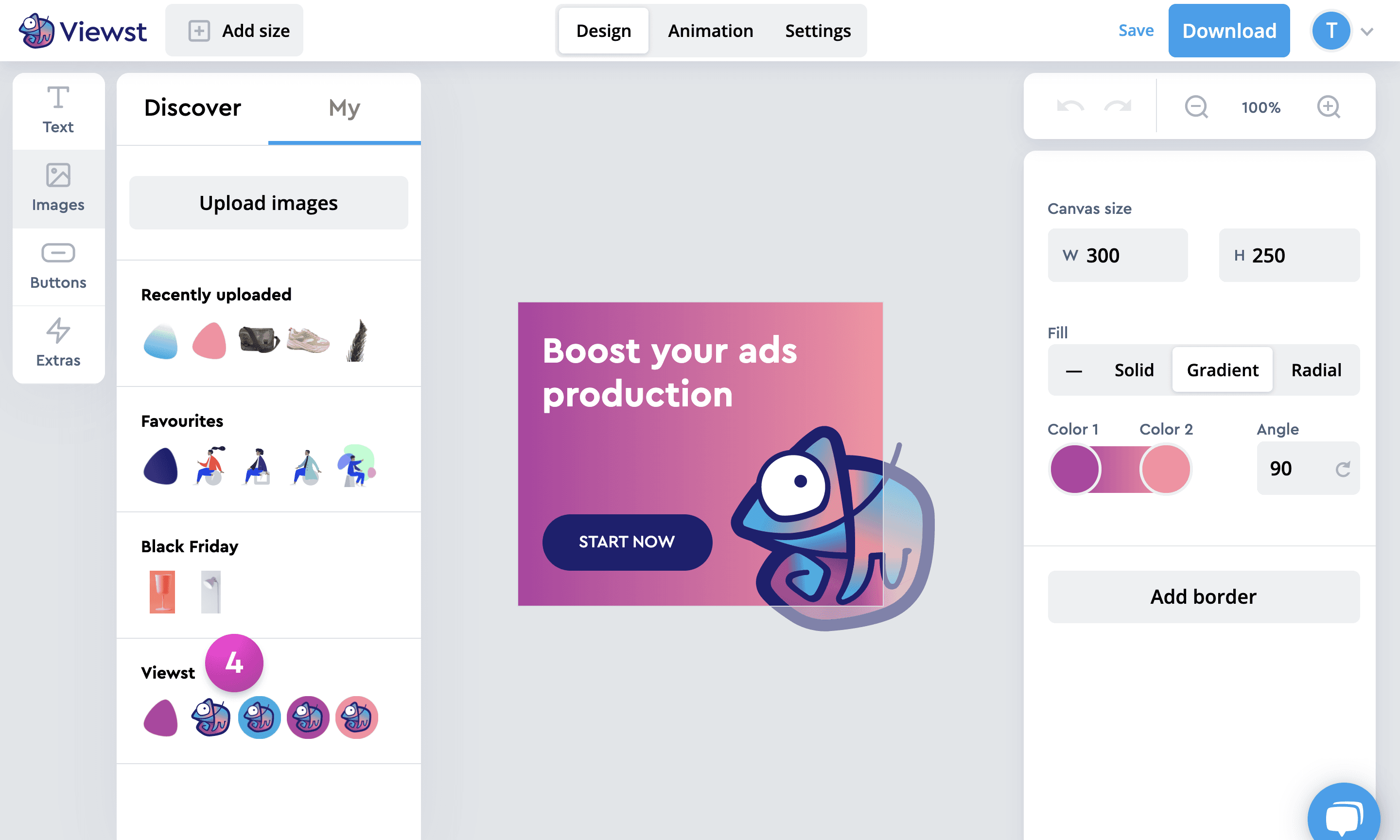Zoom in with the plus magnifier
This screenshot has height=840, width=1400.
point(1328,106)
